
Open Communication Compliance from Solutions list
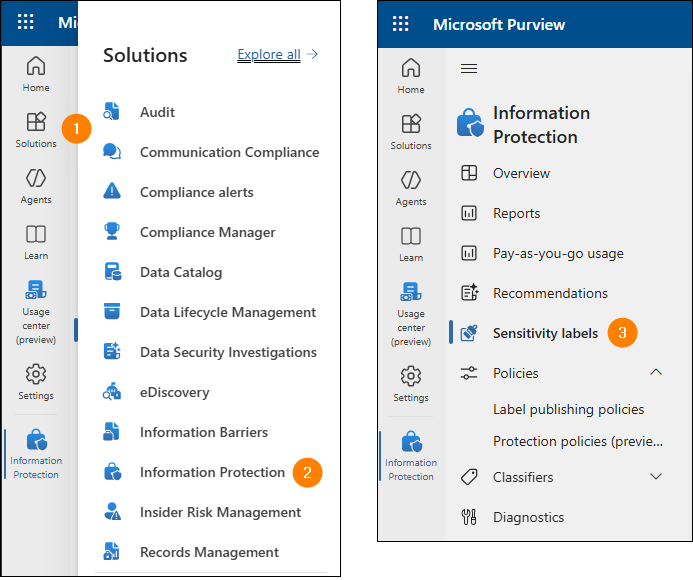click(x=229, y=152)
